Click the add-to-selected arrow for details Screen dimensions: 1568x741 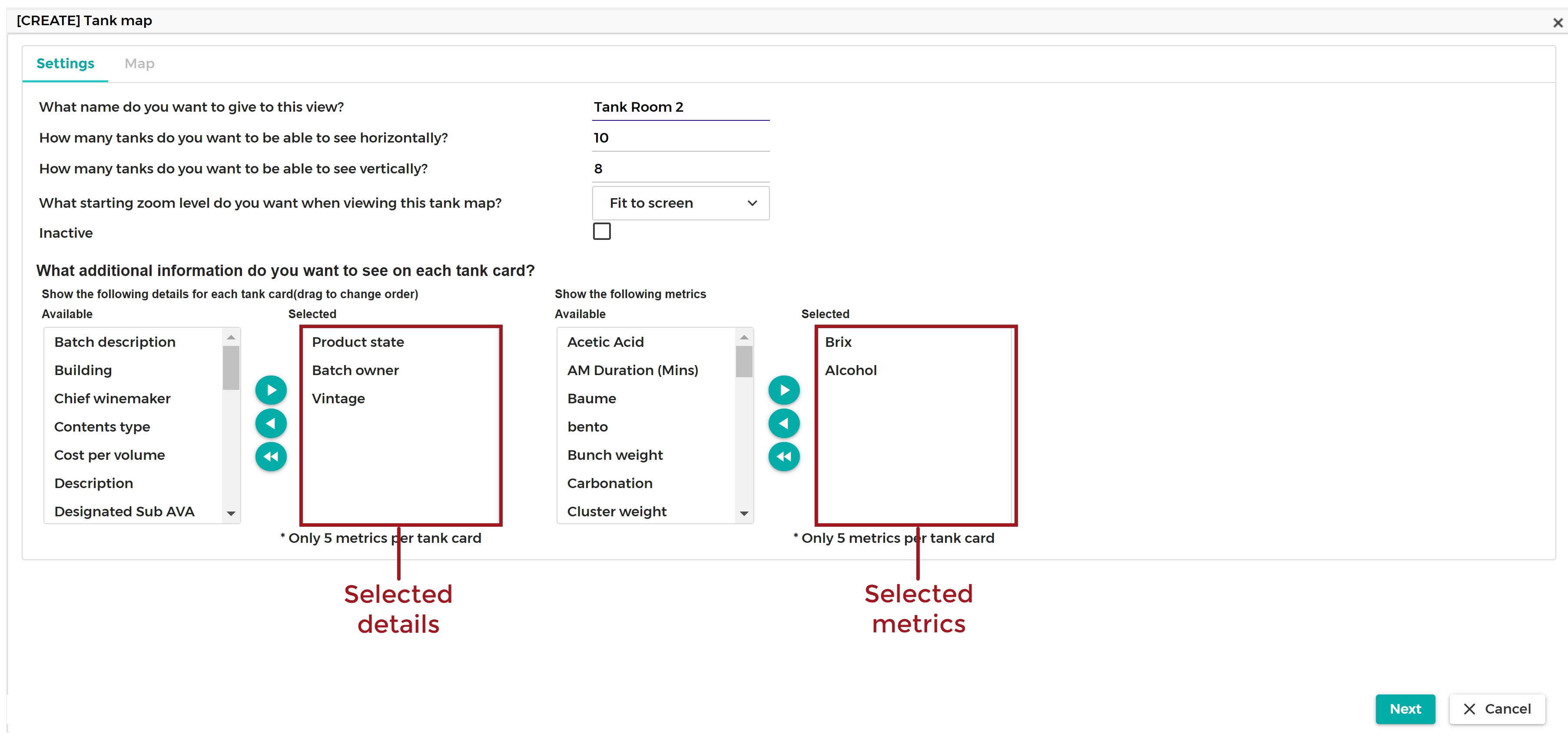pos(271,390)
